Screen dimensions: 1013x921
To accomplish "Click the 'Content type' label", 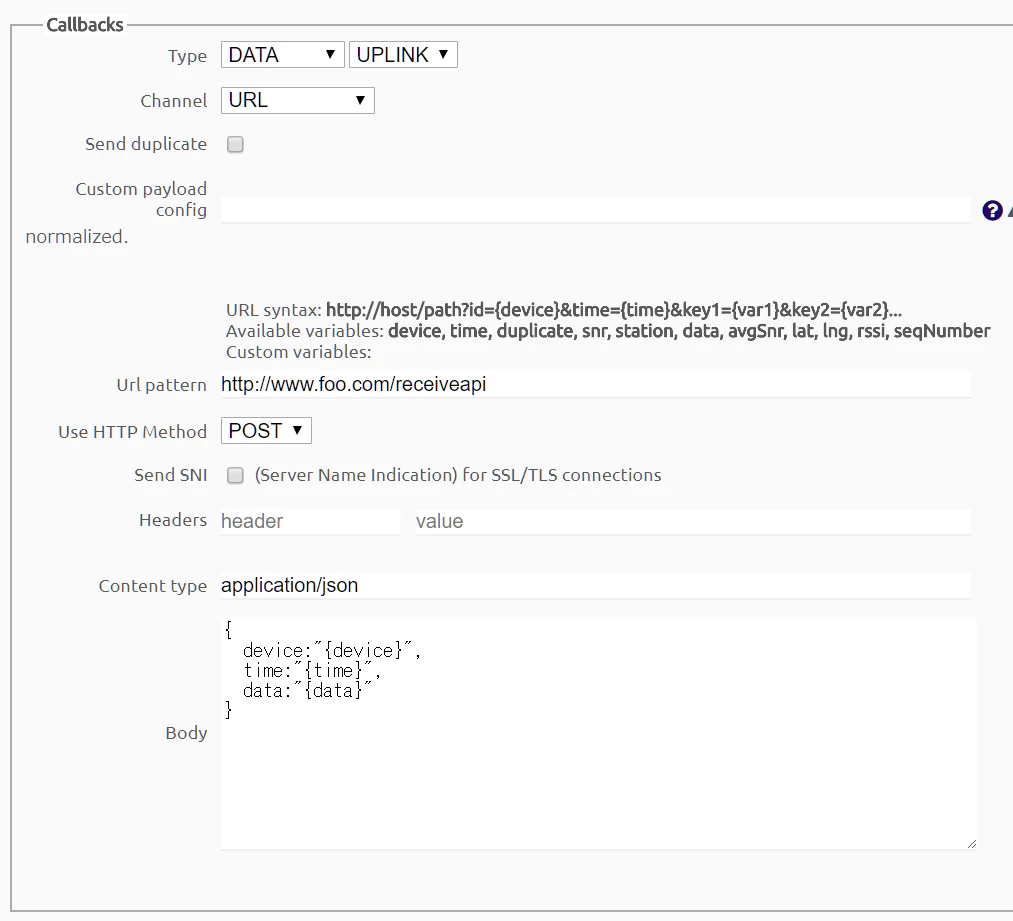I will click(x=152, y=586).
